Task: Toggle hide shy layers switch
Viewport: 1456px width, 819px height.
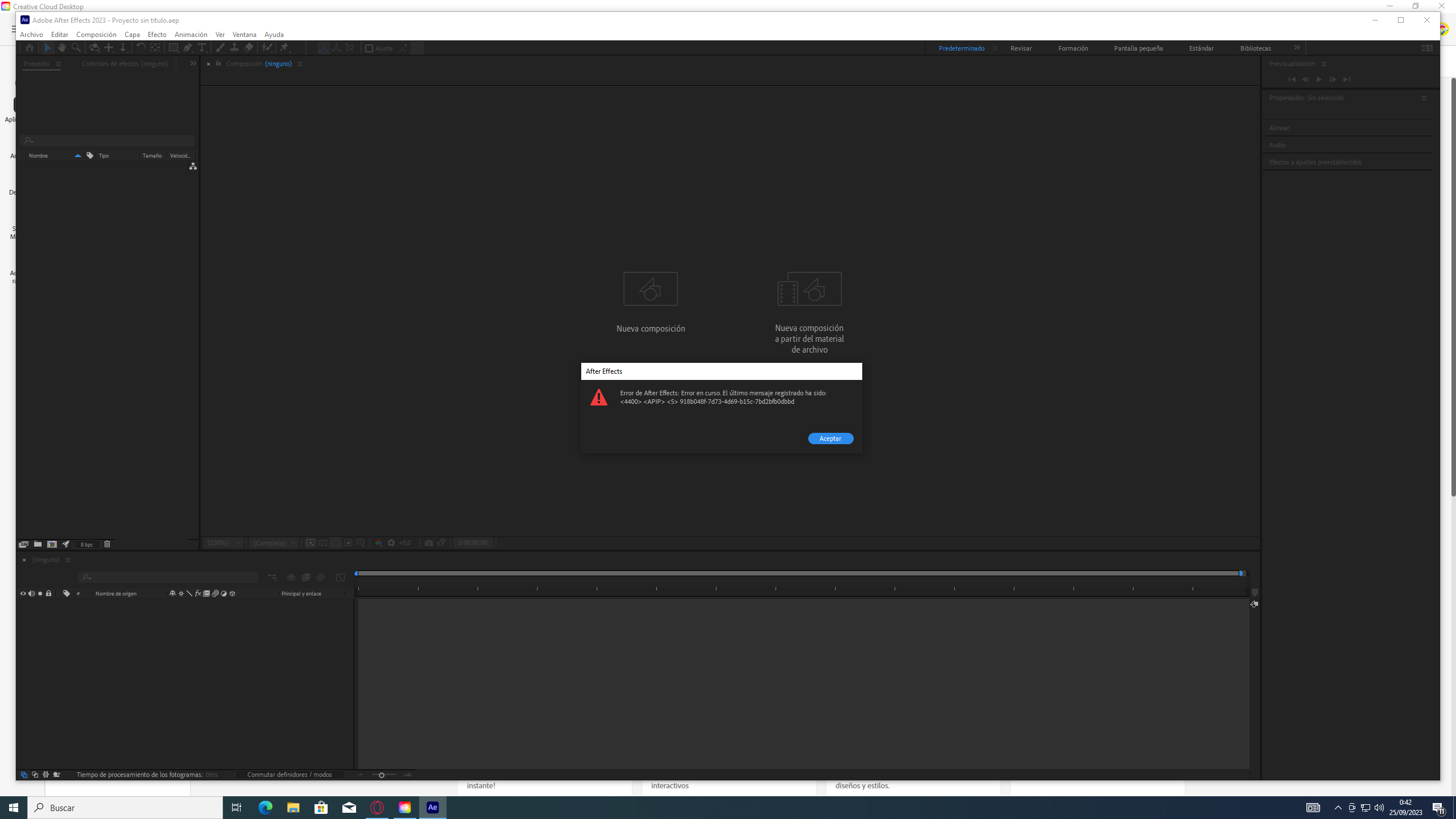Action: coord(291,577)
